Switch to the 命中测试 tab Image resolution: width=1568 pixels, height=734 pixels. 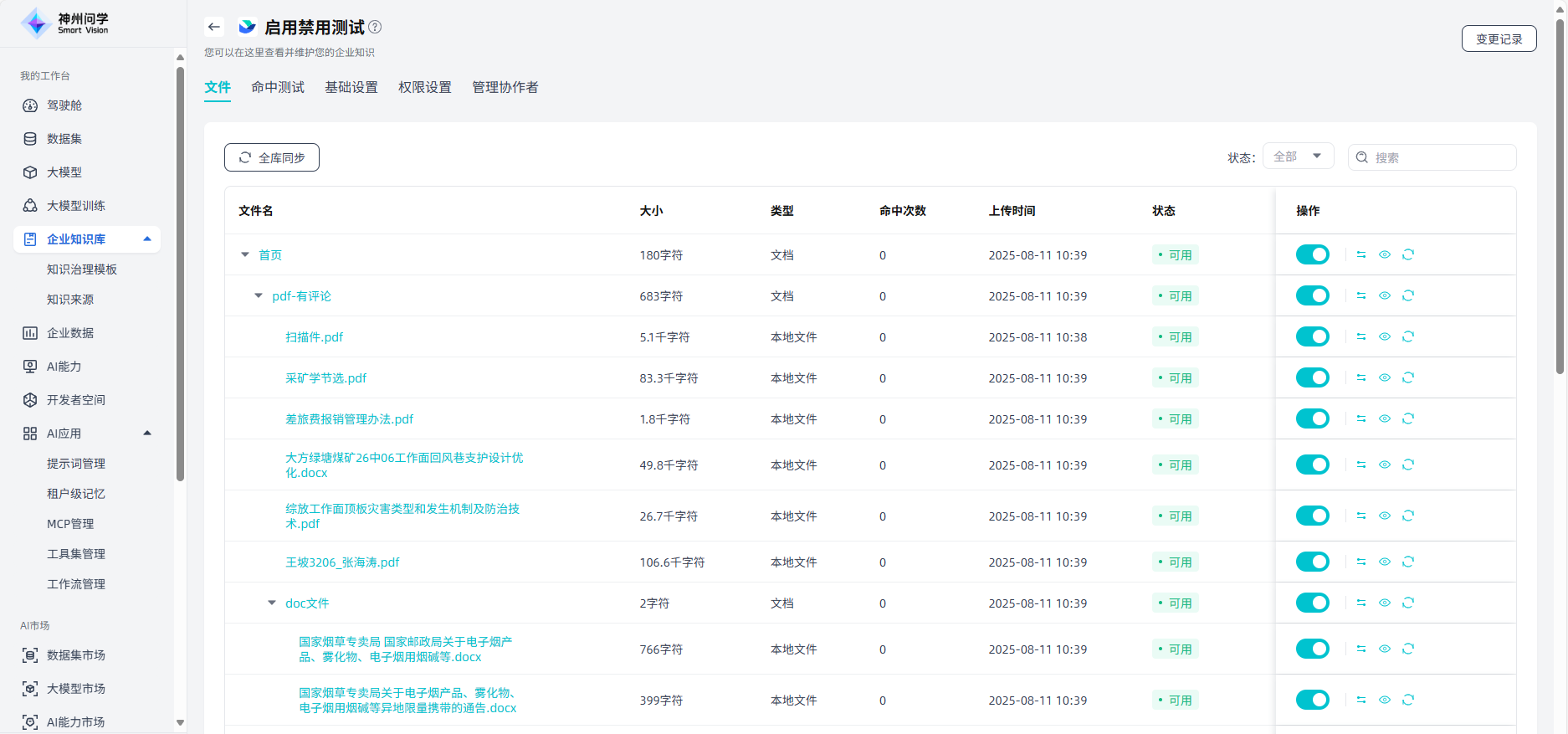click(x=278, y=87)
